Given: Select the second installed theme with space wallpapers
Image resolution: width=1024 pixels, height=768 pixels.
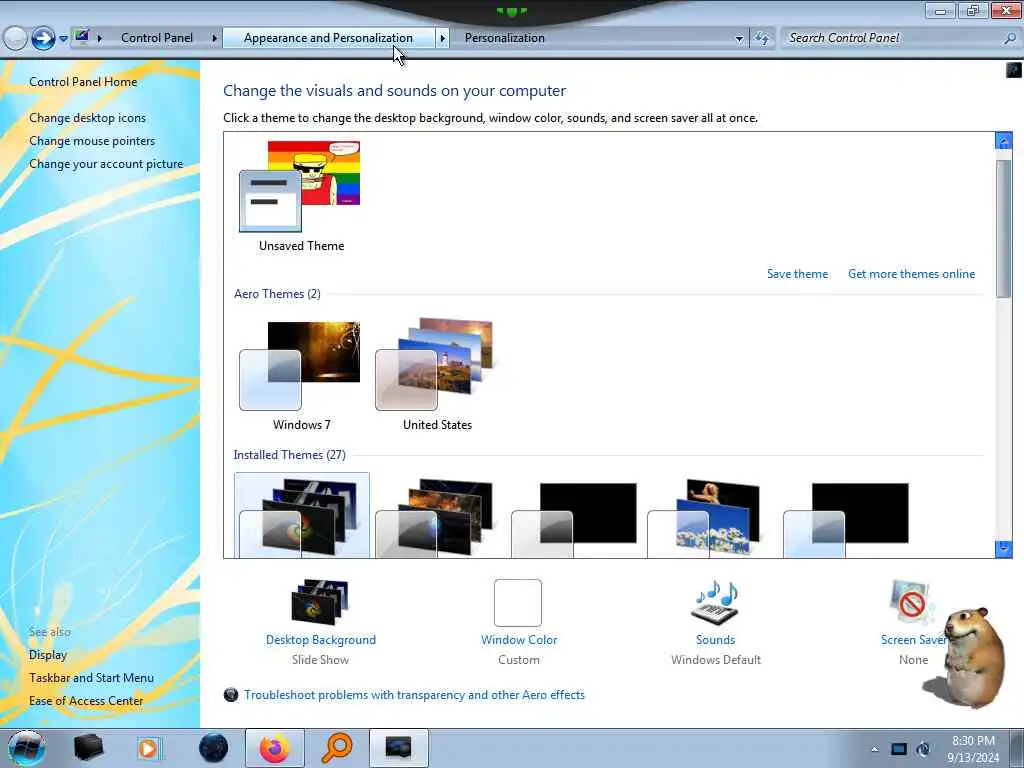Looking at the screenshot, I should pyautogui.click(x=437, y=515).
